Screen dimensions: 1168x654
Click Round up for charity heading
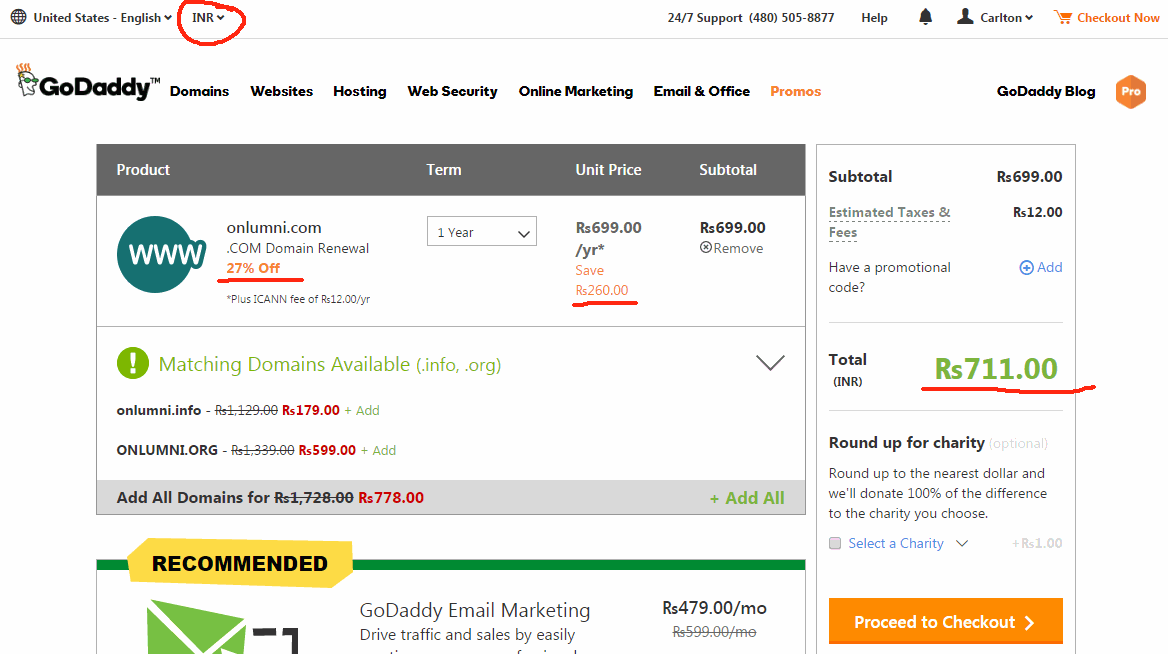[907, 442]
